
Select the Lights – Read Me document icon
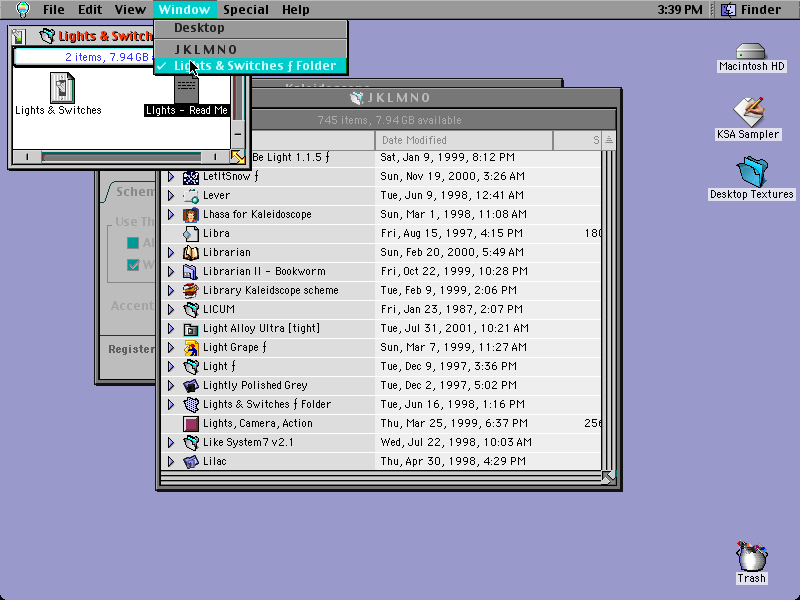tap(186, 90)
